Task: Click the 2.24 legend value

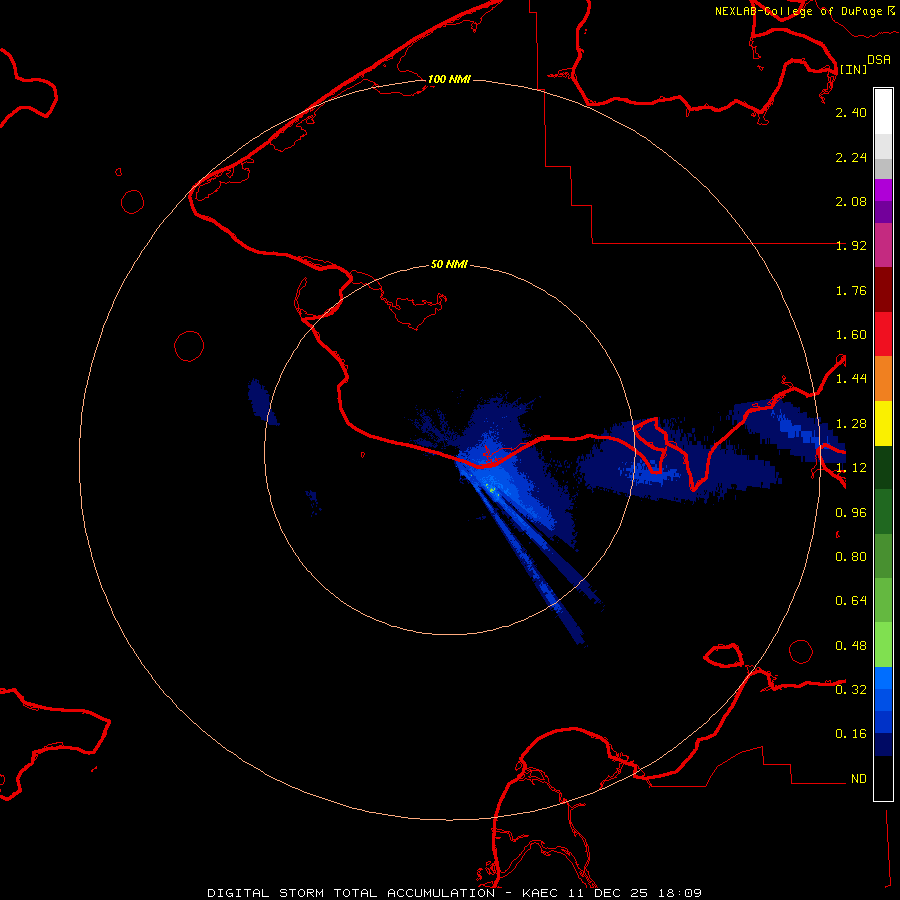Action: [851, 157]
